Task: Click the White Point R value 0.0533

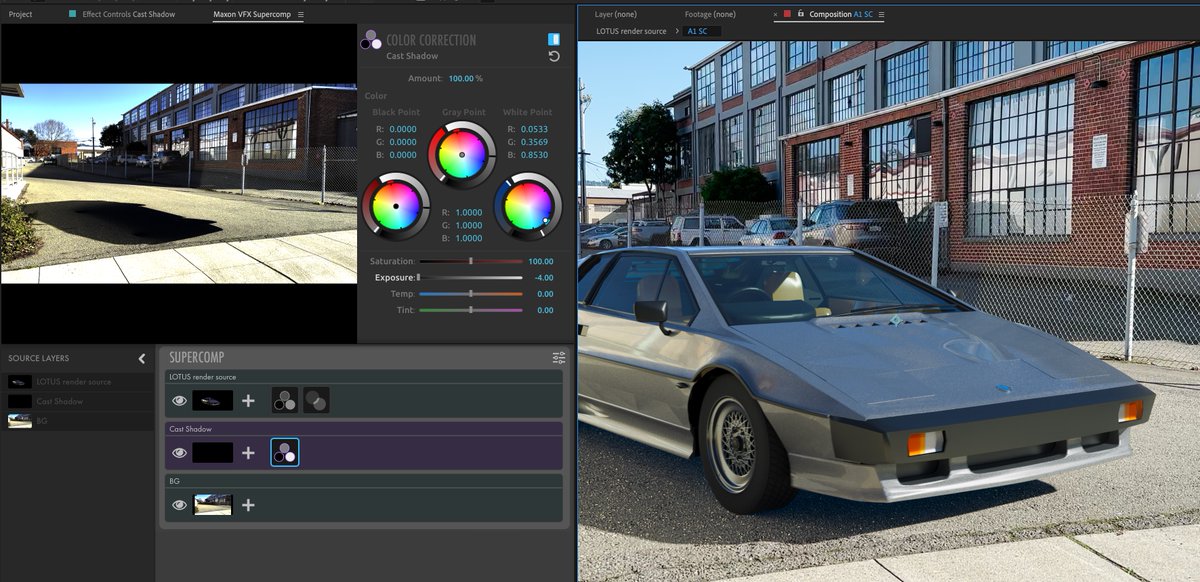Action: pyautogui.click(x=534, y=129)
